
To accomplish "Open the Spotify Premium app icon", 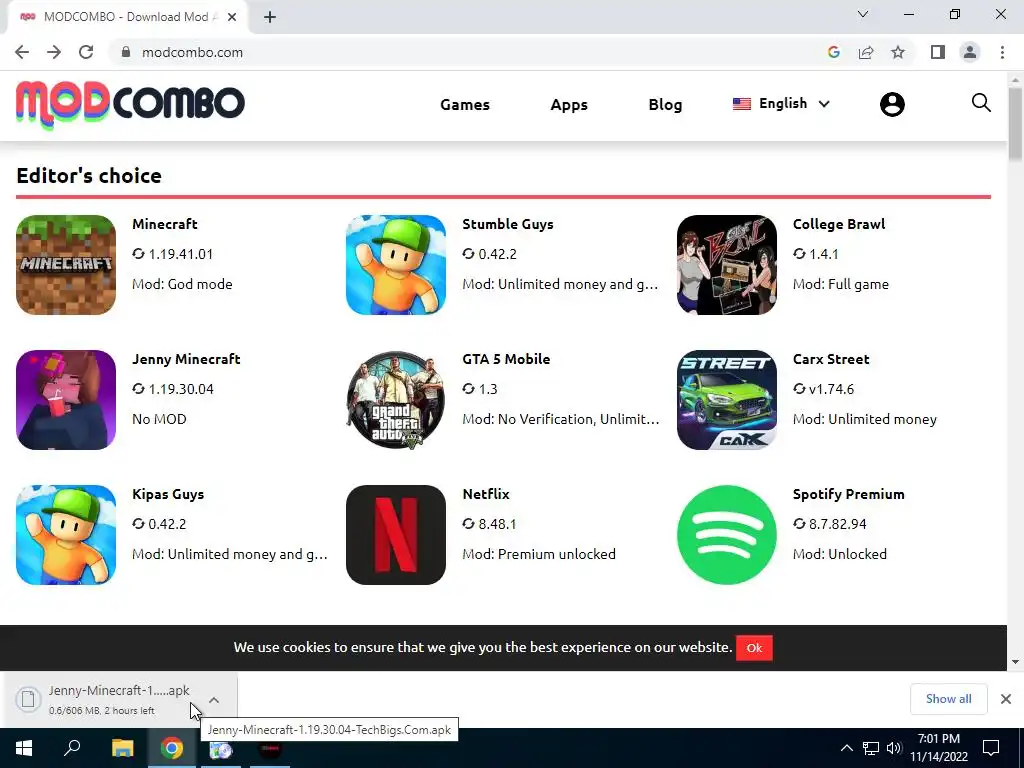I will coord(727,535).
